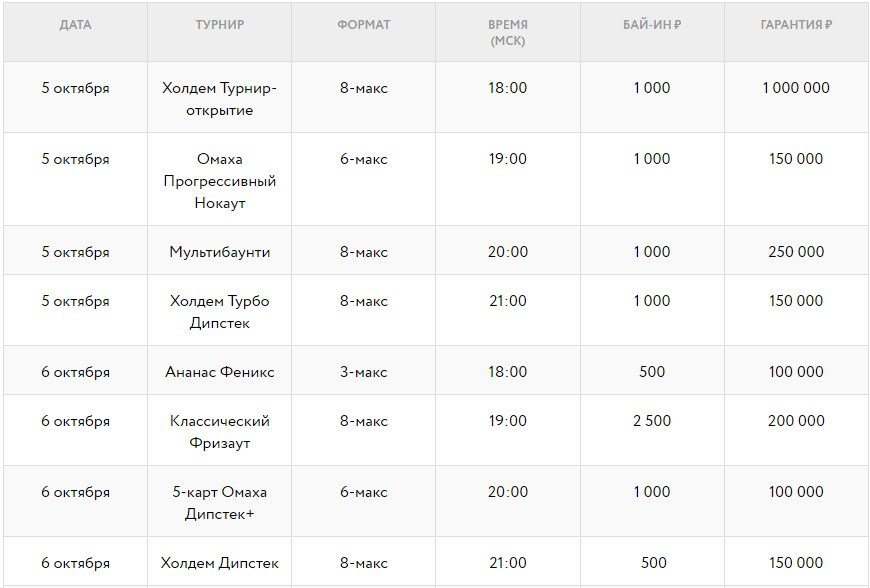The height and width of the screenshot is (588, 870).
Task: Click the ВРЕМЯ (МСК) column header
Action: coord(508,33)
